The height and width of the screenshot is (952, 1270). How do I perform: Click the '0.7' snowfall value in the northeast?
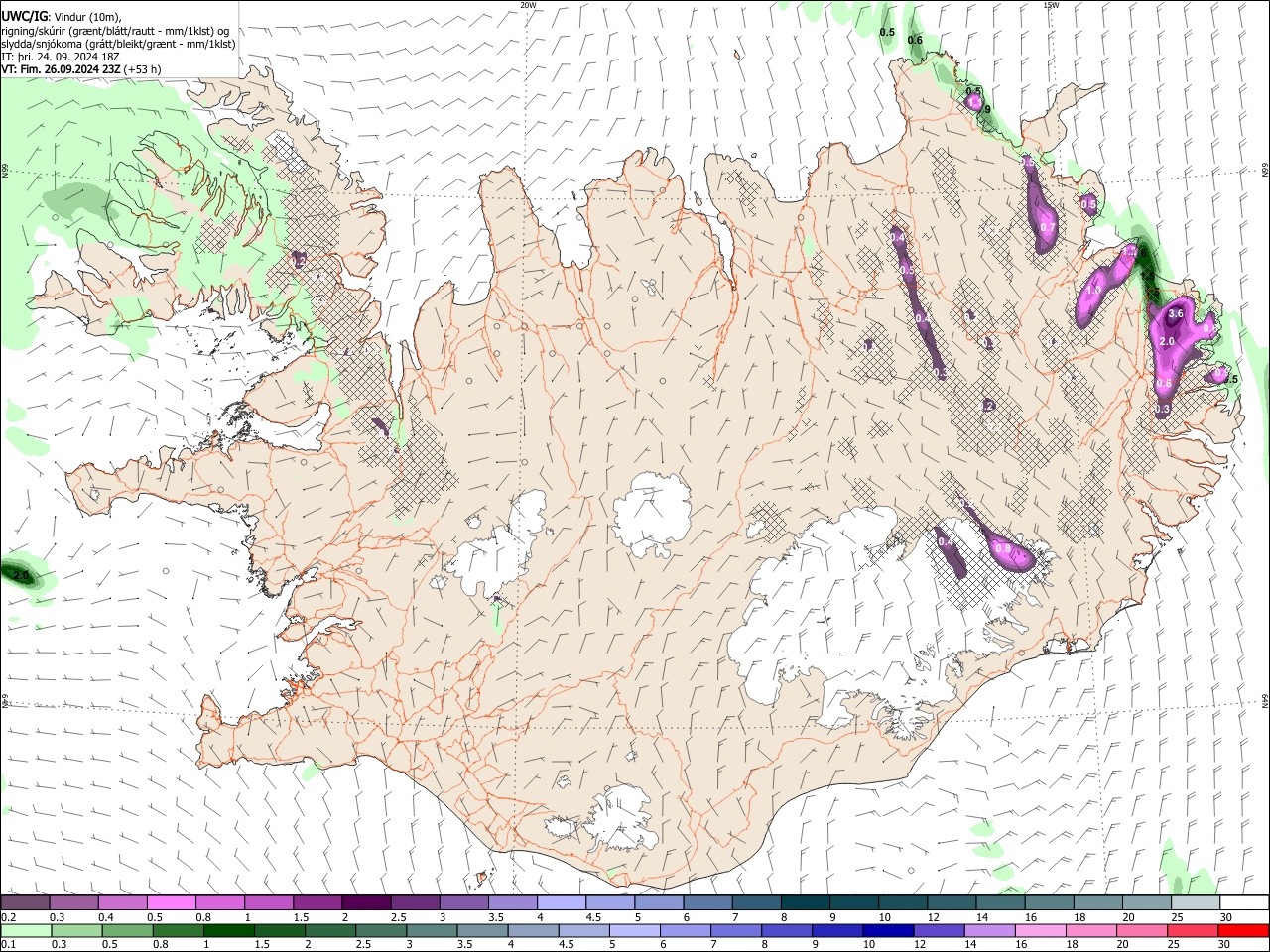1047,227
